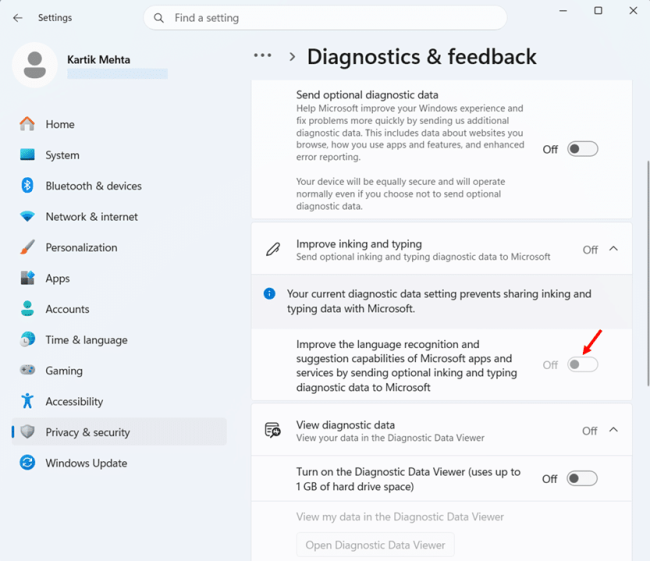Click the Network & internet wifi icon
Image resolution: width=650 pixels, height=561 pixels.
[x=27, y=216]
